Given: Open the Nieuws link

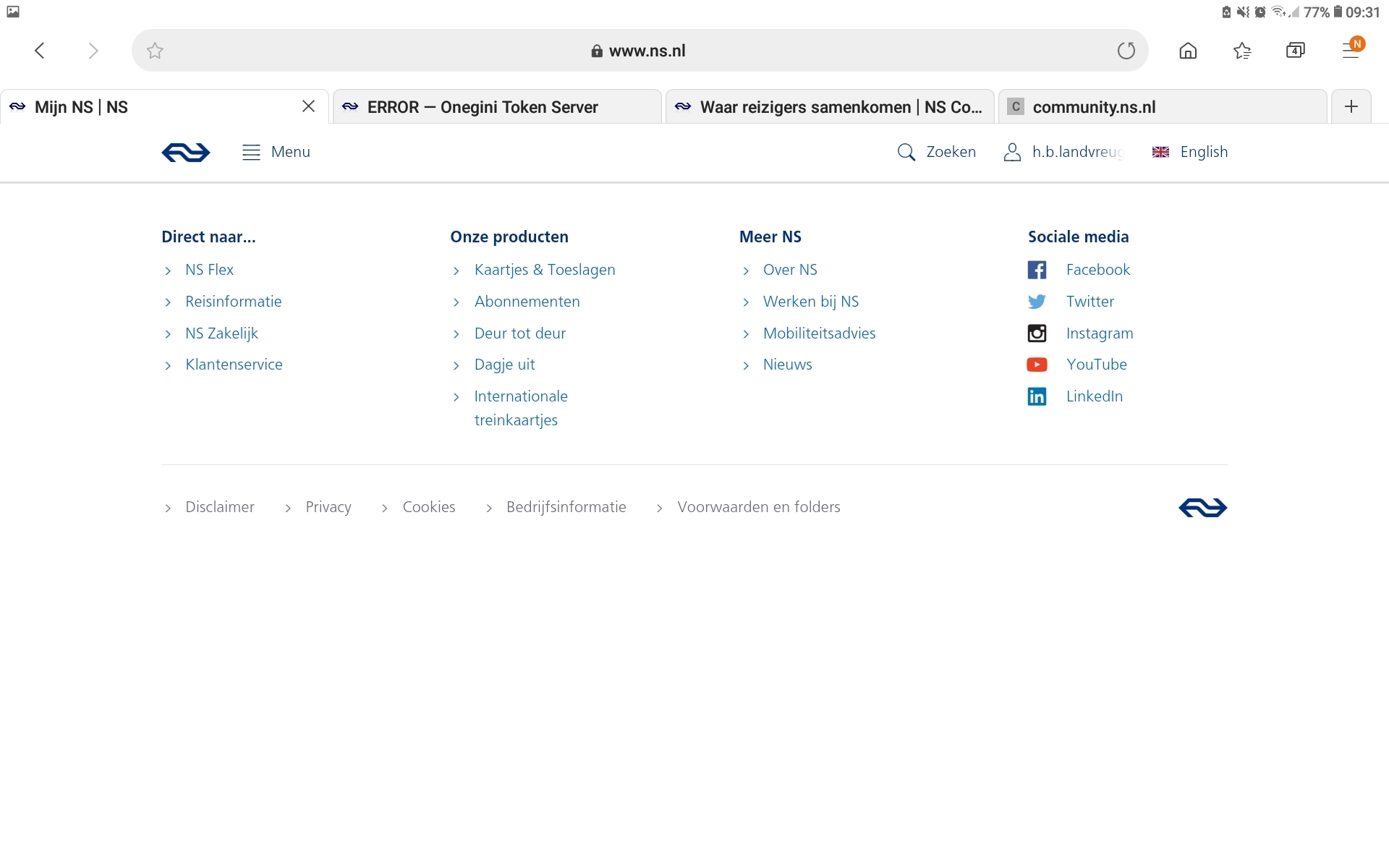Looking at the screenshot, I should point(787,365).
